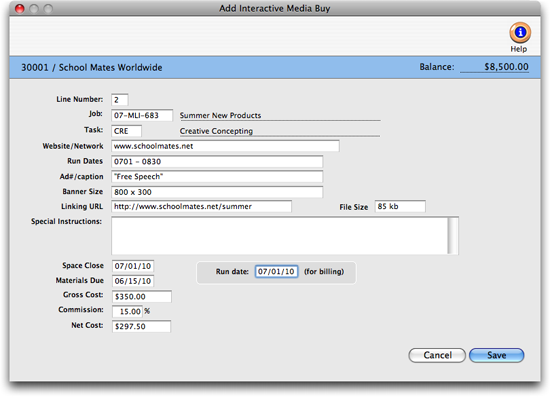Edit the Gross Cost $350.00 field
This screenshot has height=397, width=550.
(142, 297)
